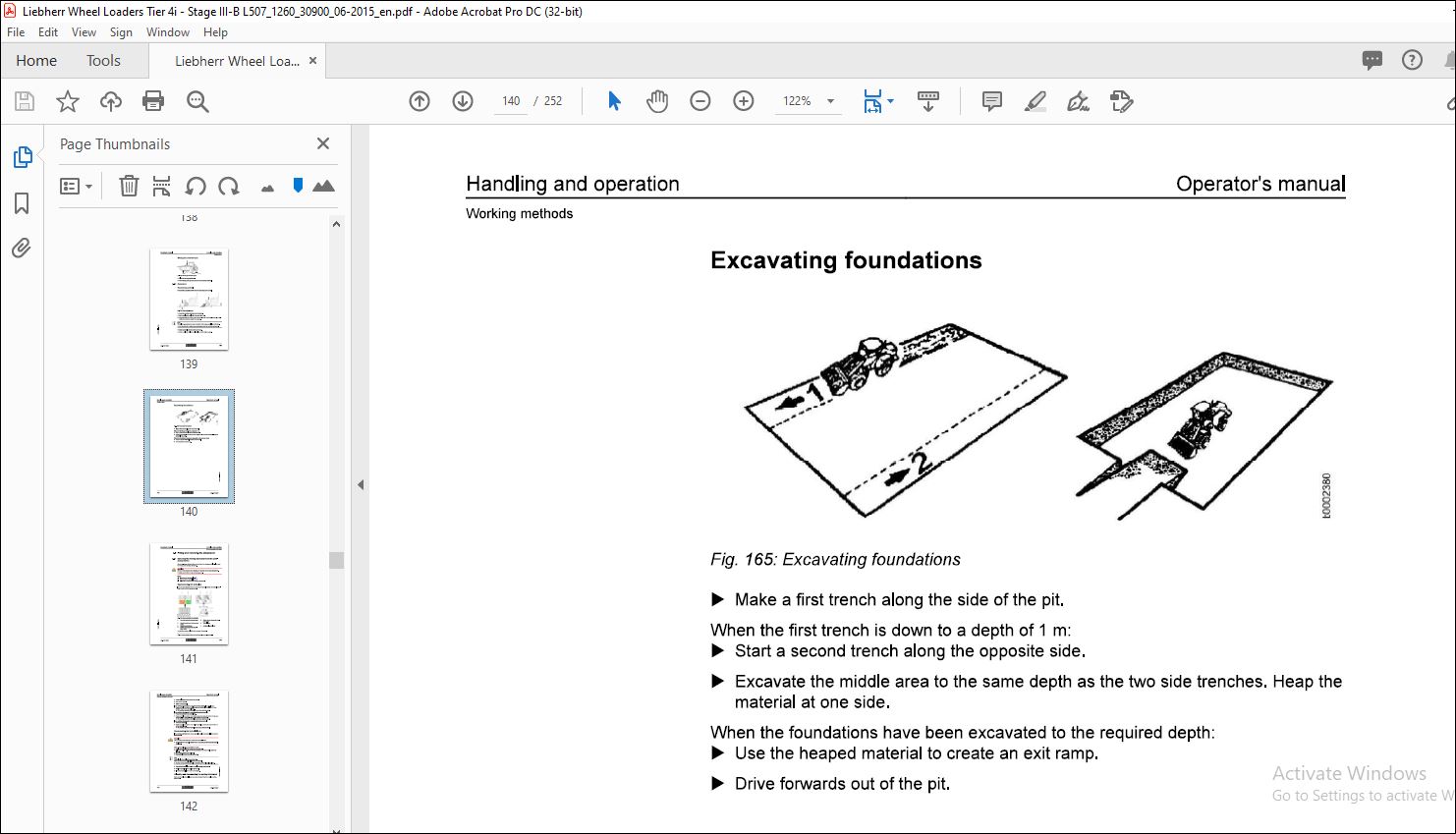
Task: Click the page number input field
Action: (511, 101)
